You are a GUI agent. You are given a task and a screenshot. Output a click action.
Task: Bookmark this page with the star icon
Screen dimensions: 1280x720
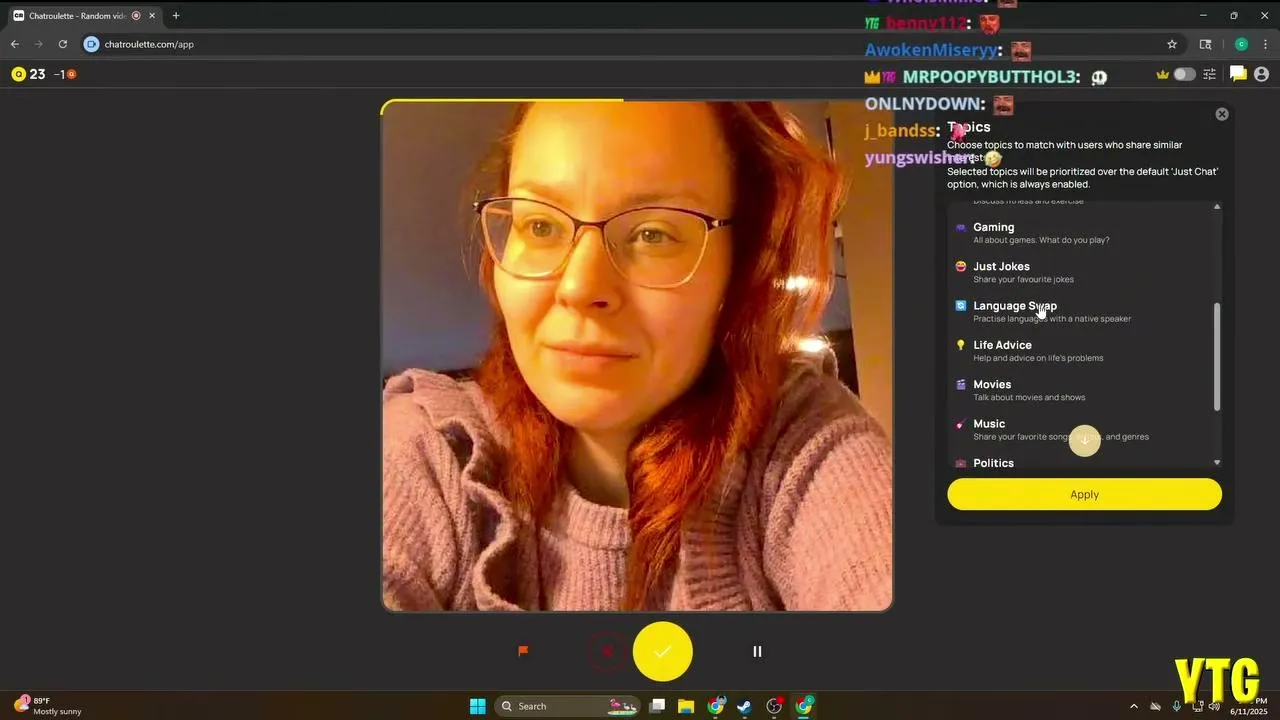coord(1172,44)
